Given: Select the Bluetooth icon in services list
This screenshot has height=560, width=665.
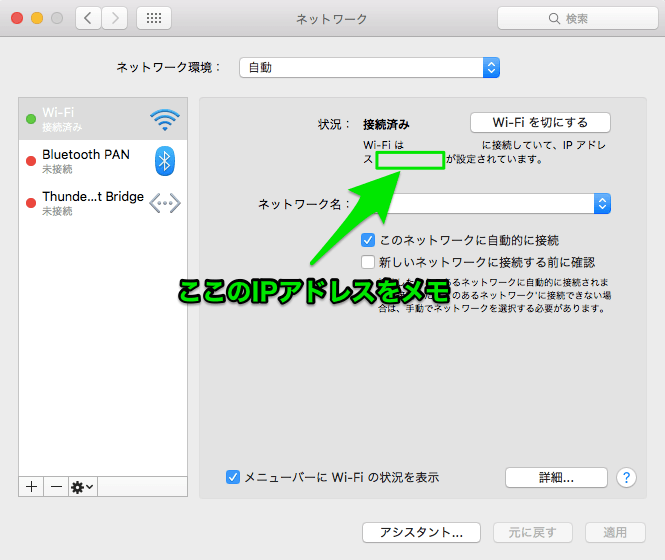Looking at the screenshot, I should [x=165, y=161].
